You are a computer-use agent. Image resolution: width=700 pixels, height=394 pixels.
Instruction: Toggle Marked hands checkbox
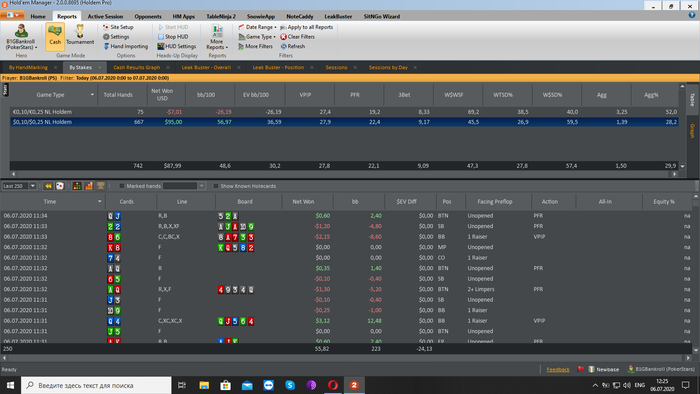pos(121,186)
